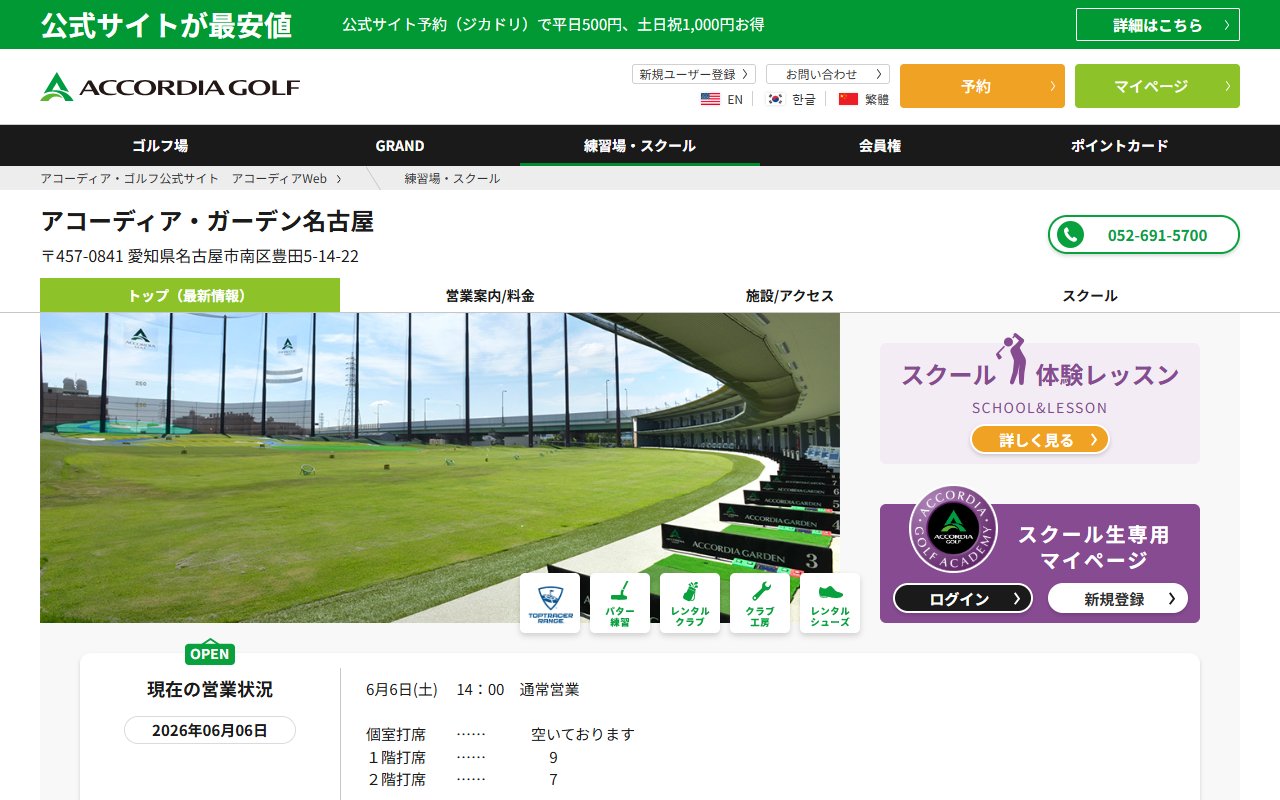Click the Accordia Golf logo
The height and width of the screenshot is (800, 1280).
170,87
